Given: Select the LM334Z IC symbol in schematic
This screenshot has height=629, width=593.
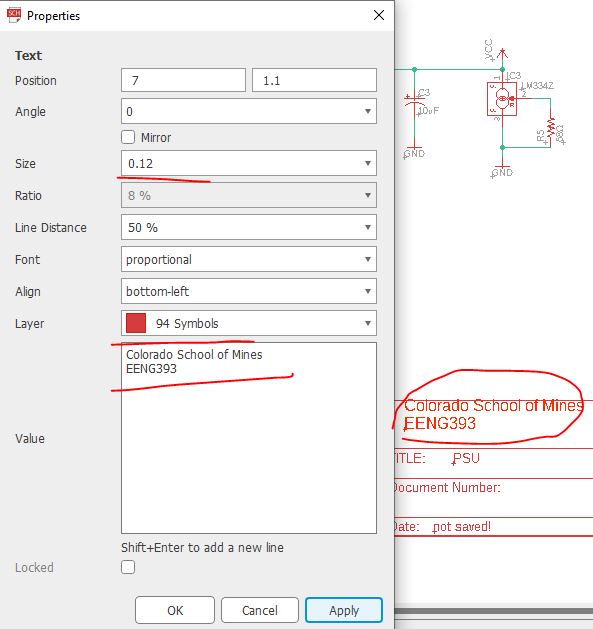Looking at the screenshot, I should [x=502, y=99].
